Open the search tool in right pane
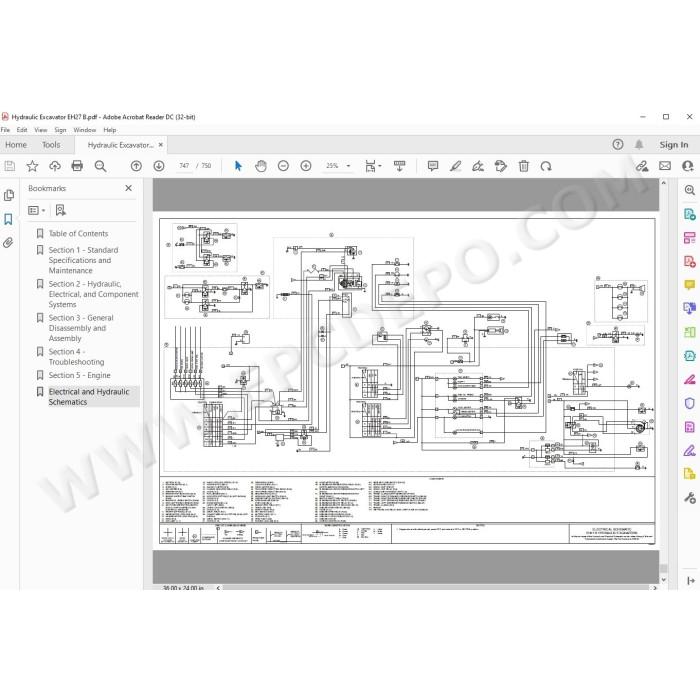 (690, 190)
